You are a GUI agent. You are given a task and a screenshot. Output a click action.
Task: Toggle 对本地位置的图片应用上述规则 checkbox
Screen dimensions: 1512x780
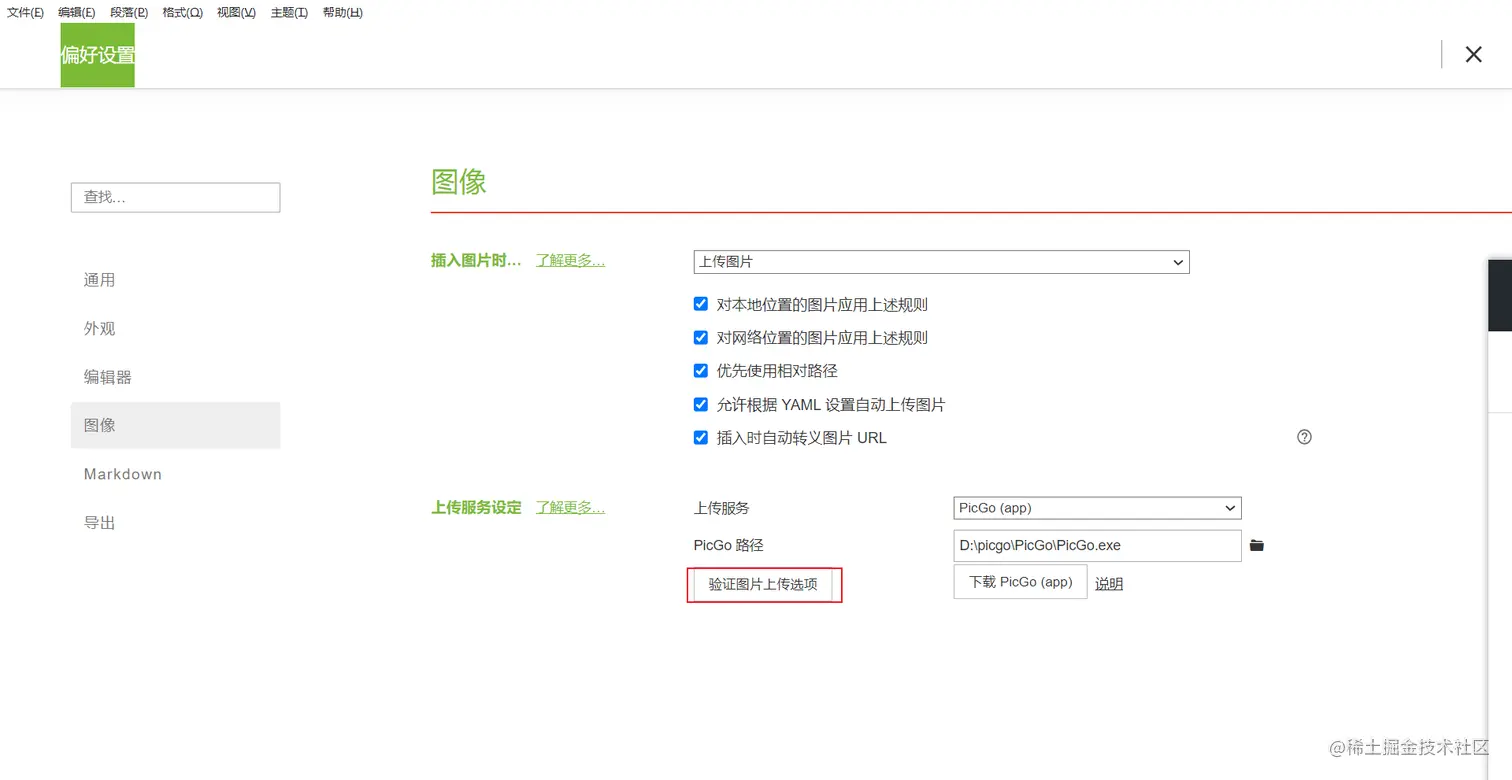coord(701,304)
